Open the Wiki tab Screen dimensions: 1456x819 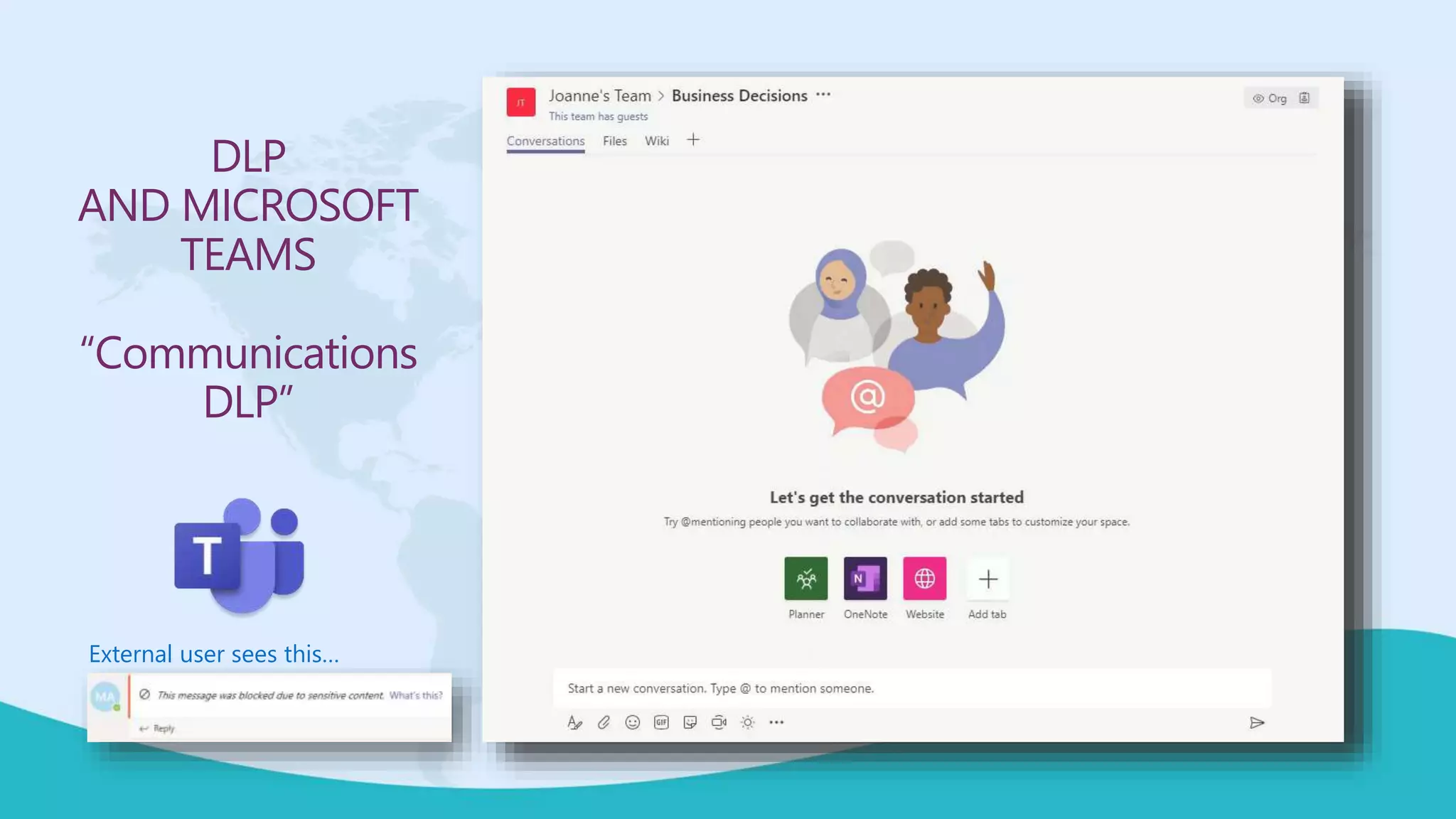coord(657,141)
